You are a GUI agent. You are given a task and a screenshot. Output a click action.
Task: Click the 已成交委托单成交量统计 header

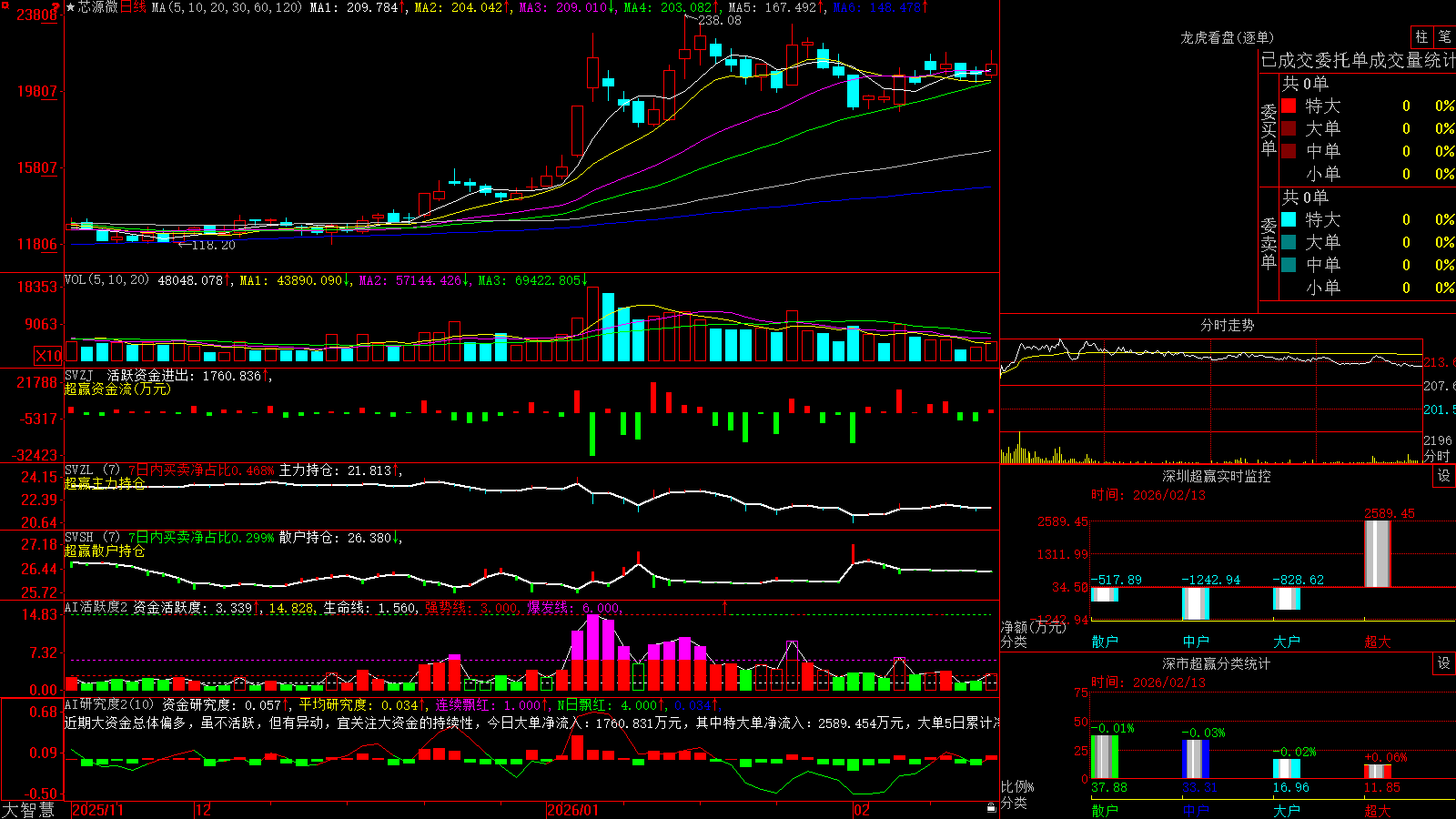1358,60
